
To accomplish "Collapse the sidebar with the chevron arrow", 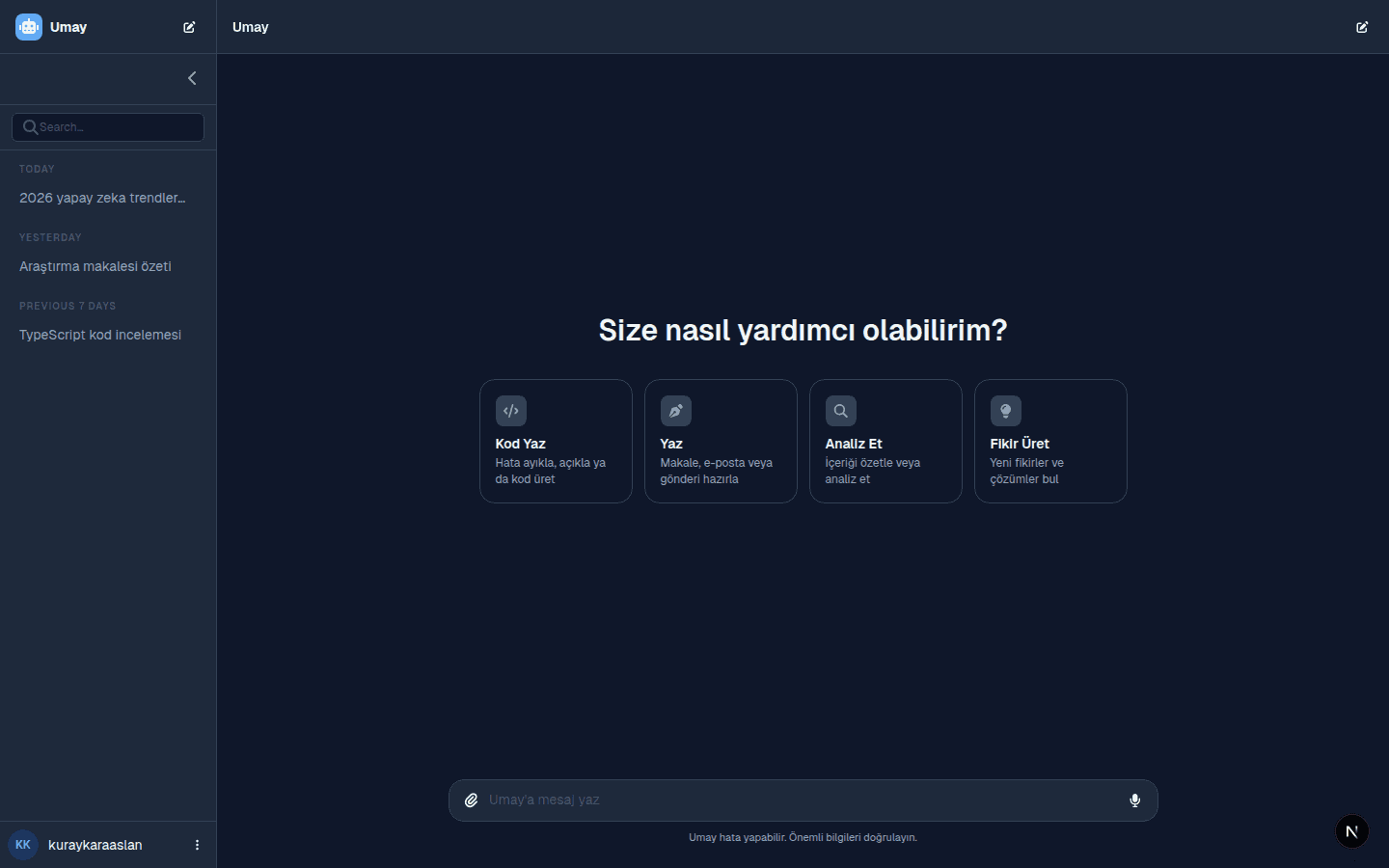I will [192, 78].
